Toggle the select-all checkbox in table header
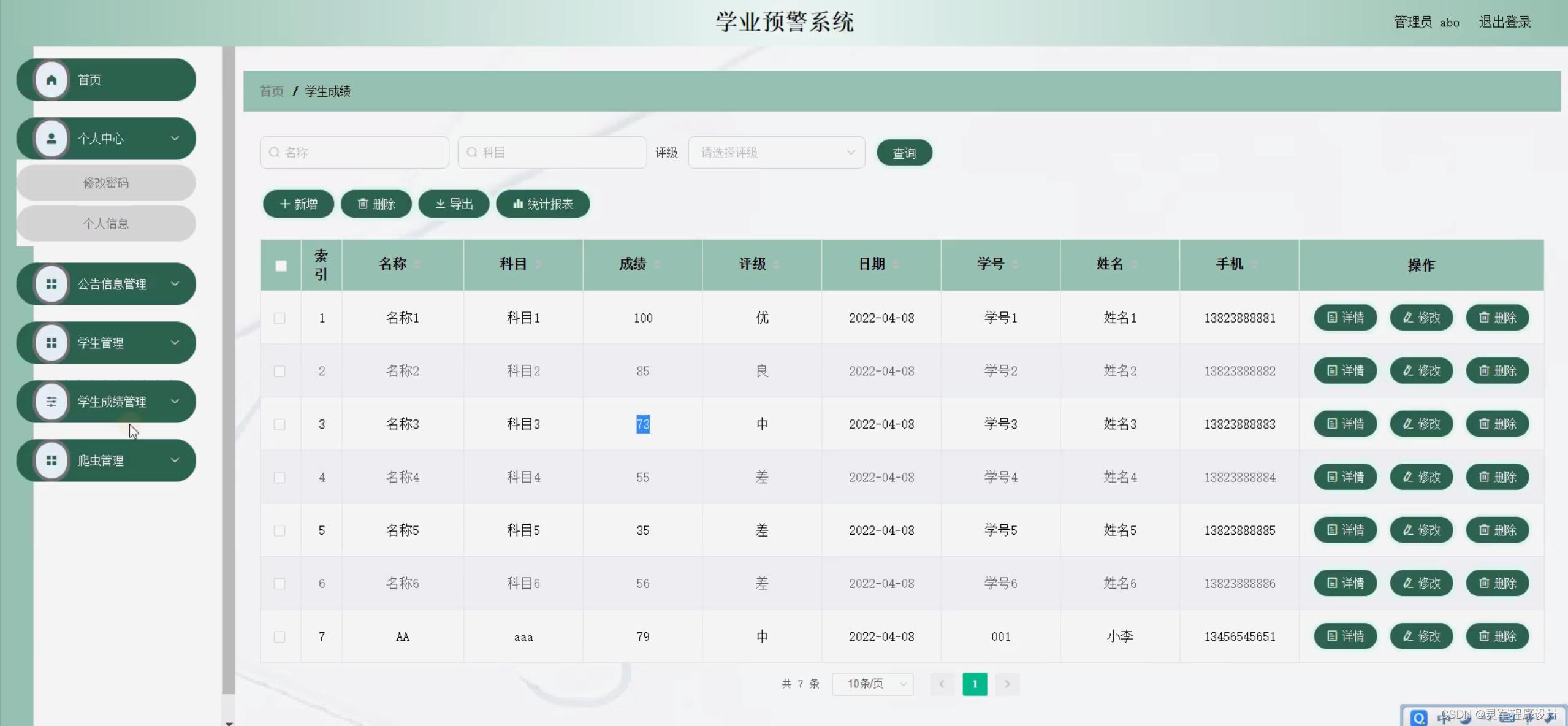Image resolution: width=1568 pixels, height=726 pixels. click(280, 265)
